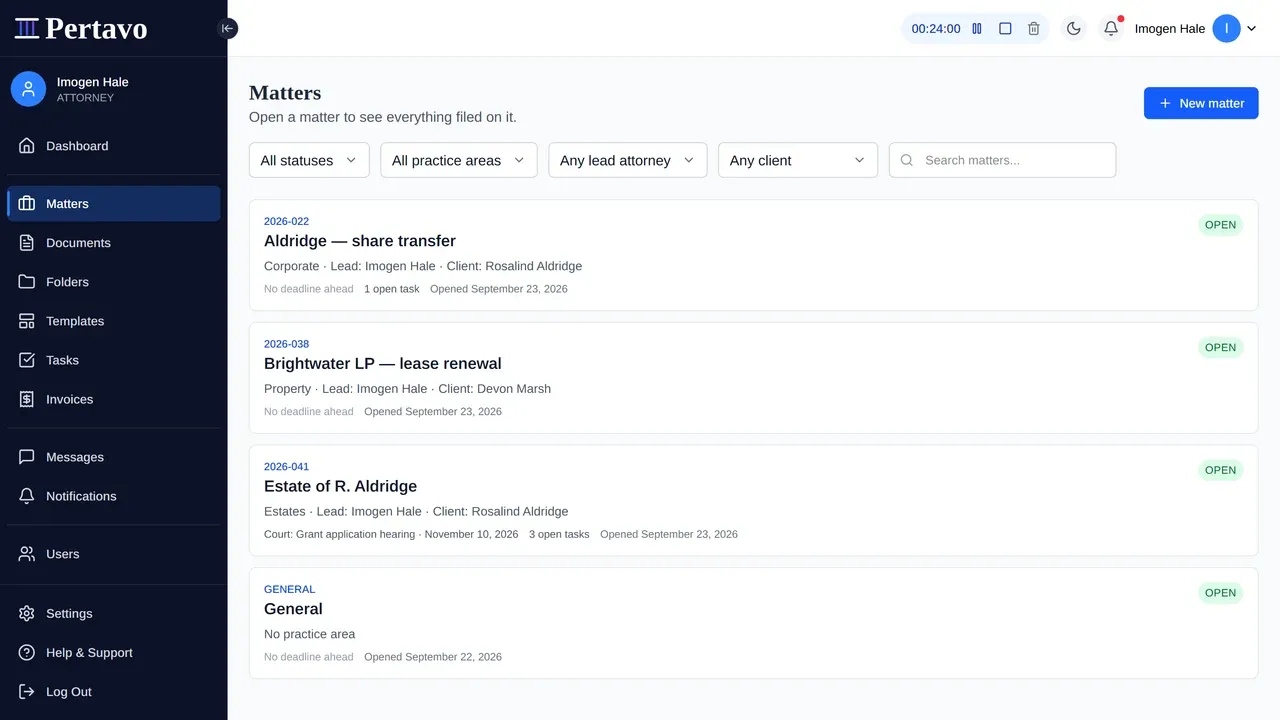This screenshot has width=1280, height=720.
Task: Go to Dashboard in the sidebar
Action: tap(114, 146)
